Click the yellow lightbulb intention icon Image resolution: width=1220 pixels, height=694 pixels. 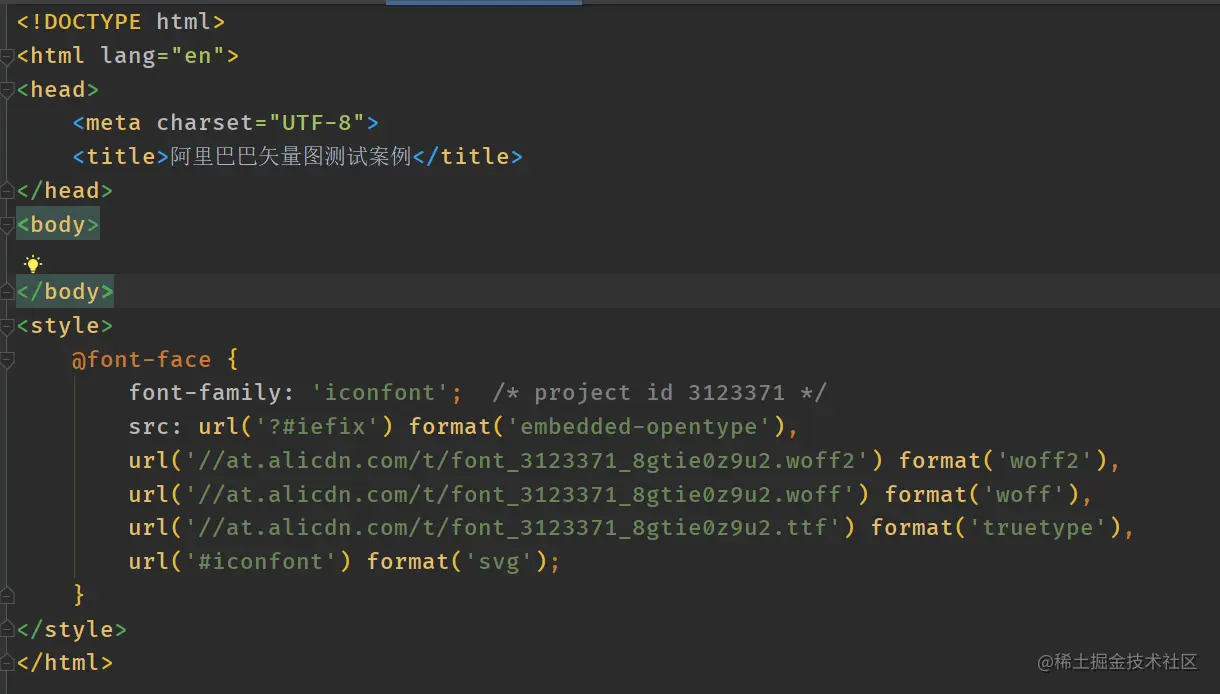[33, 264]
